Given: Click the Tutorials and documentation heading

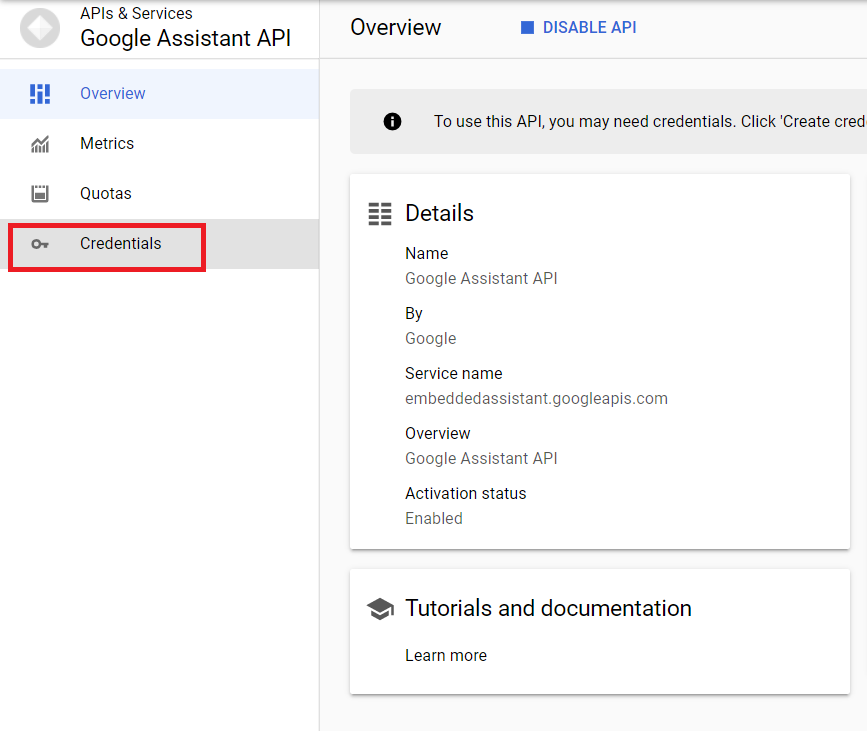Looking at the screenshot, I should (548, 608).
